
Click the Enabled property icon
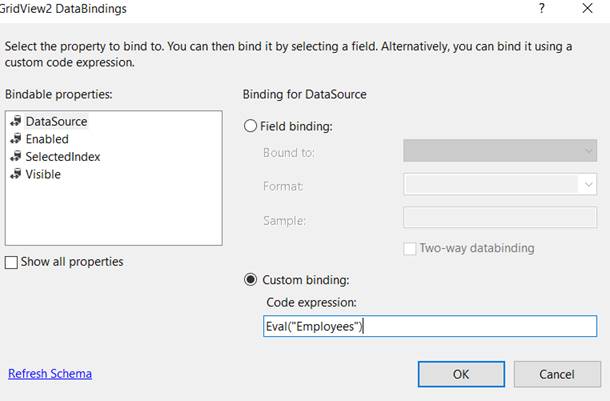(x=15, y=139)
